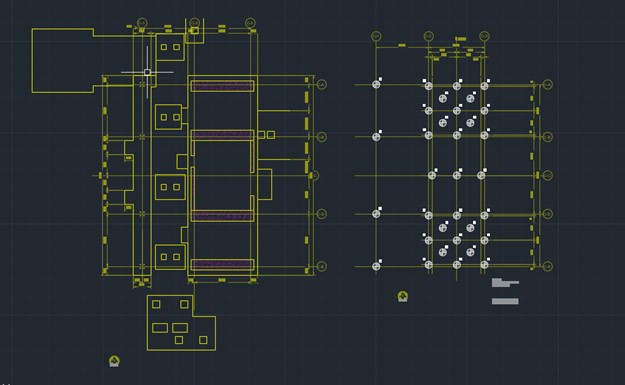Click the bottommost purple hatched beam

tap(222, 265)
